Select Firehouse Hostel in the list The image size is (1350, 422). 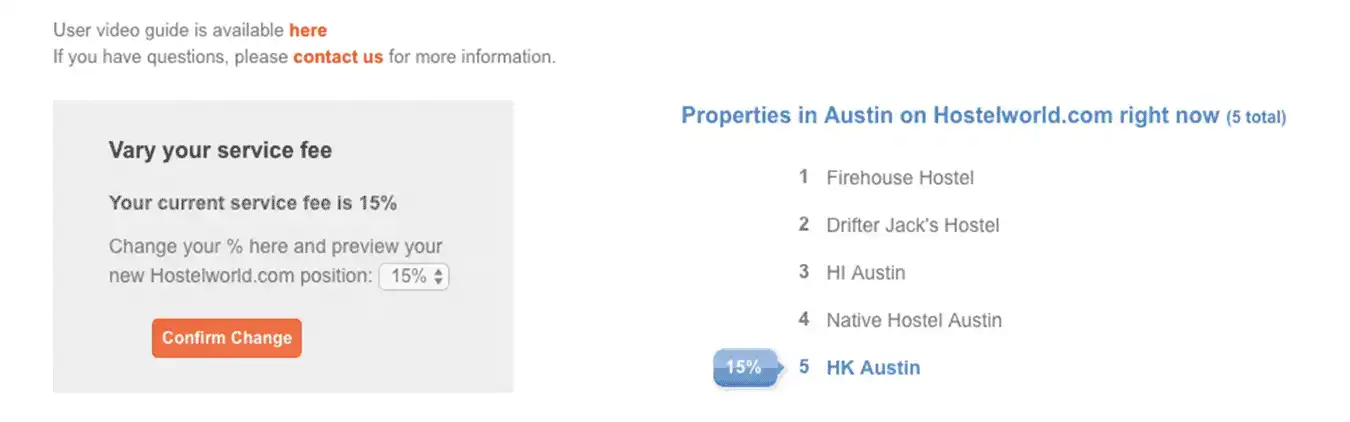(900, 178)
